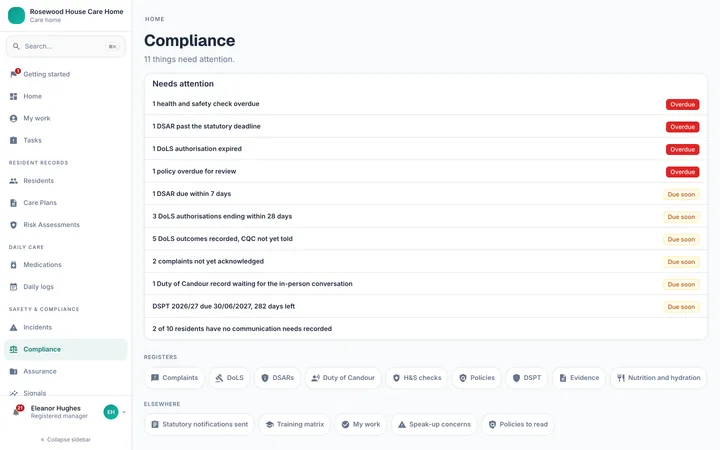Click the Home dashboard icon
Screen dimensions: 720x450
click(13, 96)
